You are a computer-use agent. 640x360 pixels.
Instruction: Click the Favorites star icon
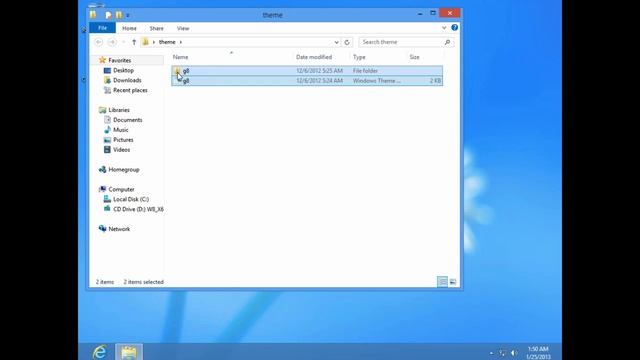(x=102, y=60)
